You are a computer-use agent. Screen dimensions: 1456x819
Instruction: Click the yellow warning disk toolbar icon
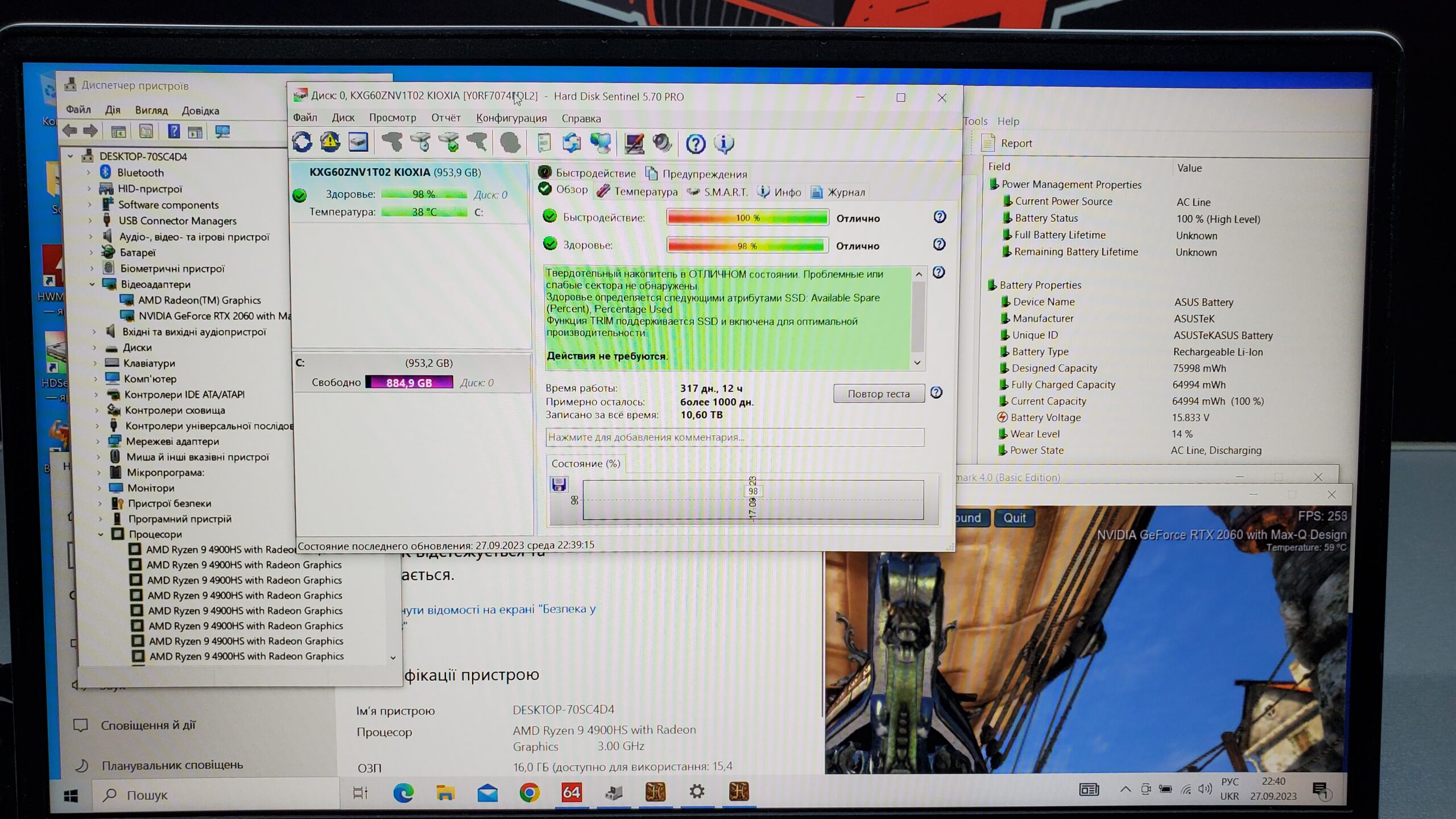pos(330,142)
